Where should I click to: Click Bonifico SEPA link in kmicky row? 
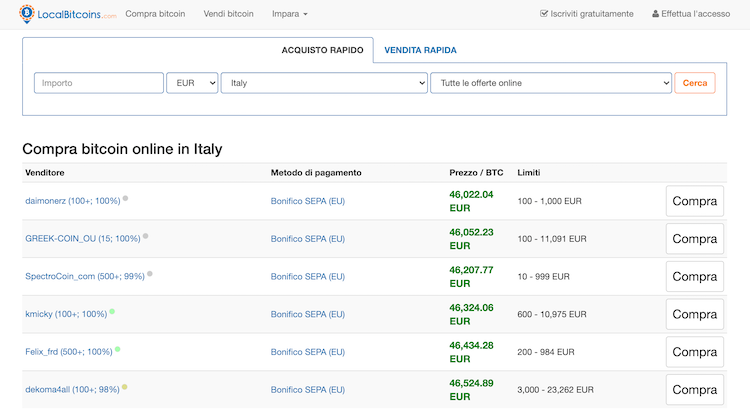[x=308, y=315]
